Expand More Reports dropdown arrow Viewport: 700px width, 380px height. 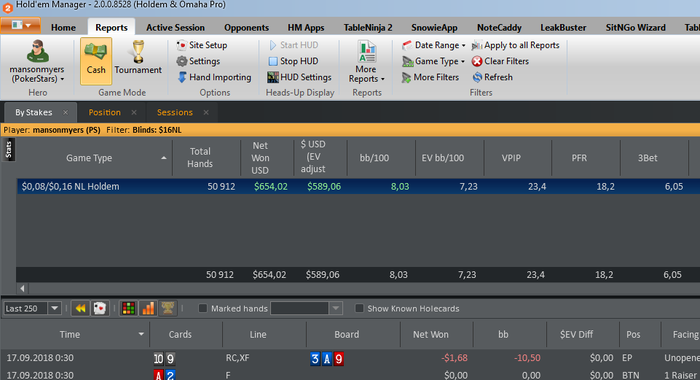383,79
